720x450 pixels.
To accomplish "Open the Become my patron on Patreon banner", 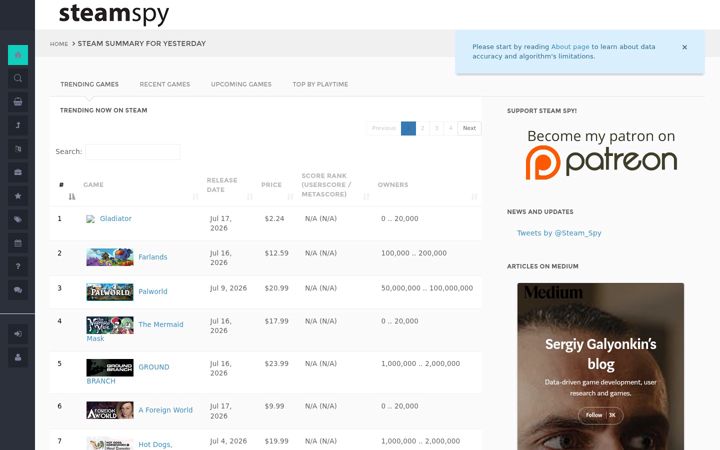I will [601, 155].
